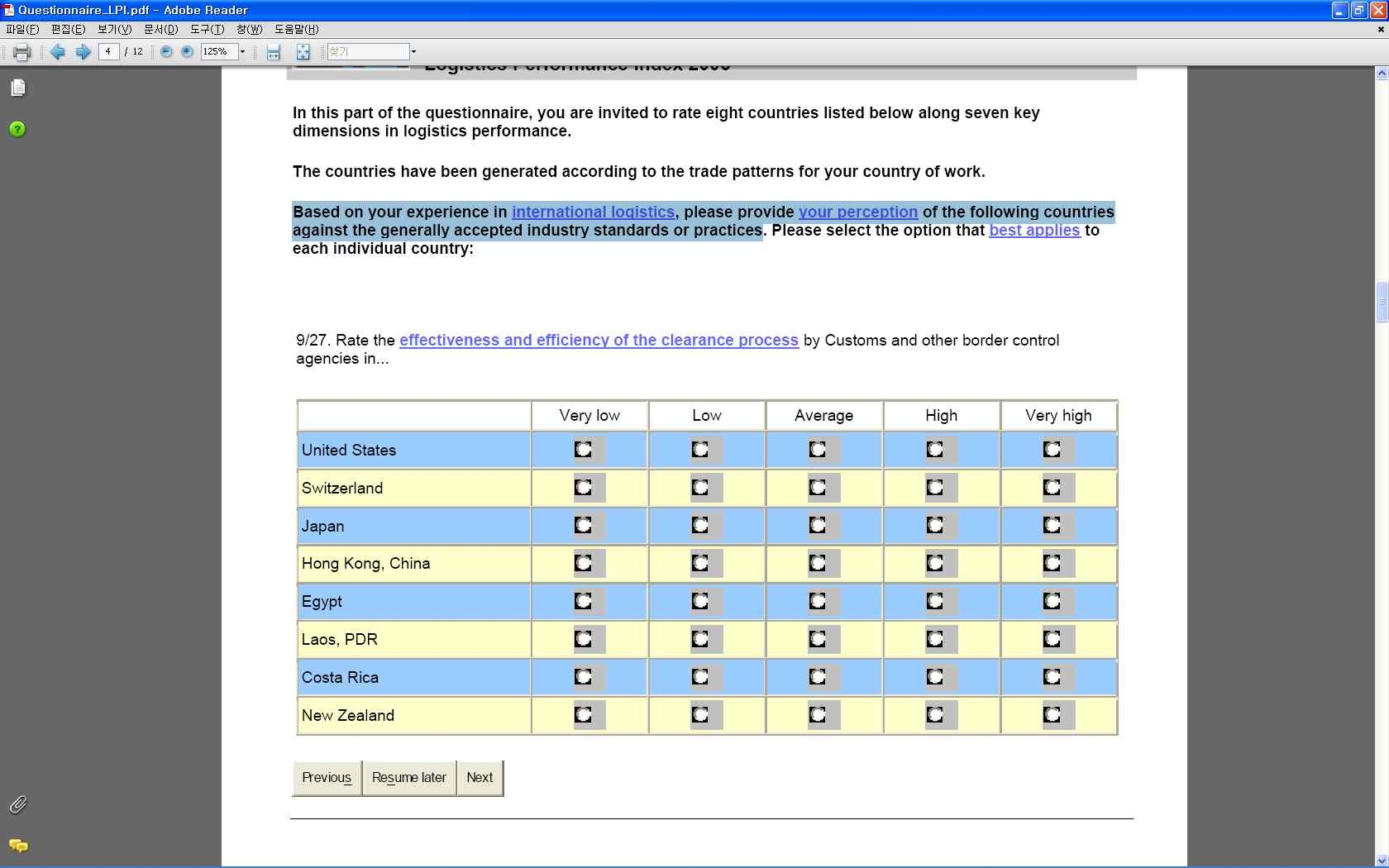The image size is (1389, 868).
Task: Select Very high for Japan
Action: [x=1052, y=525]
